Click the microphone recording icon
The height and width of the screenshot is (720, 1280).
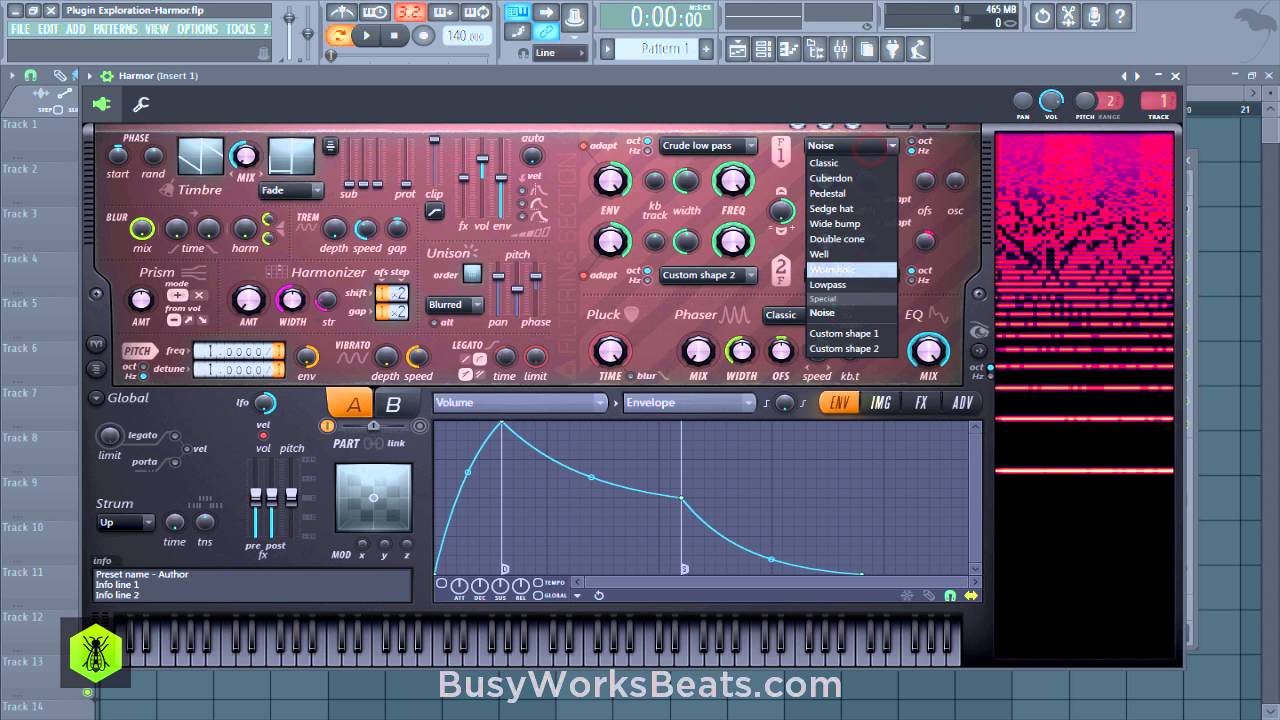tap(1095, 16)
